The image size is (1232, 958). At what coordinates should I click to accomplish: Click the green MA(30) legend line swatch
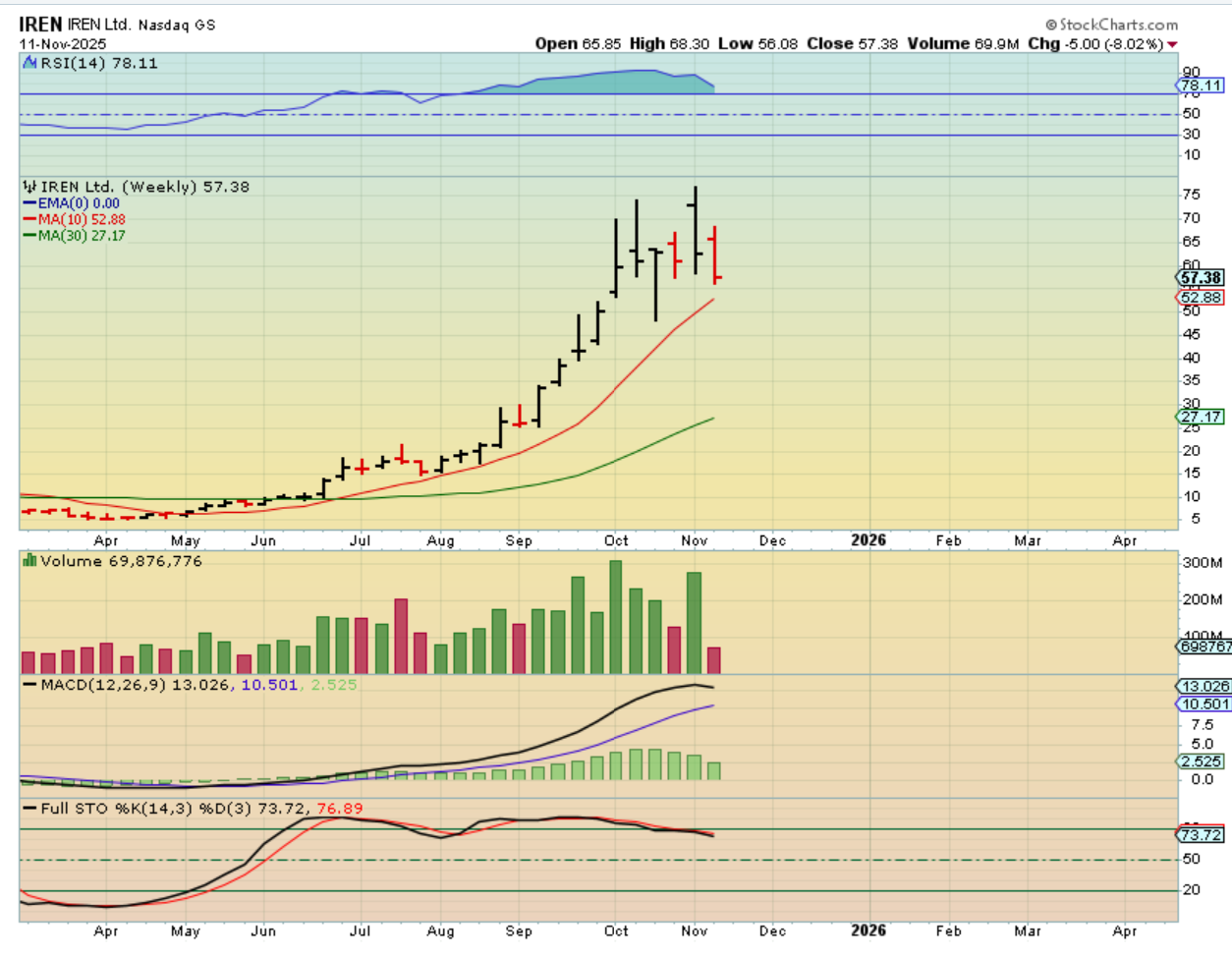29,236
